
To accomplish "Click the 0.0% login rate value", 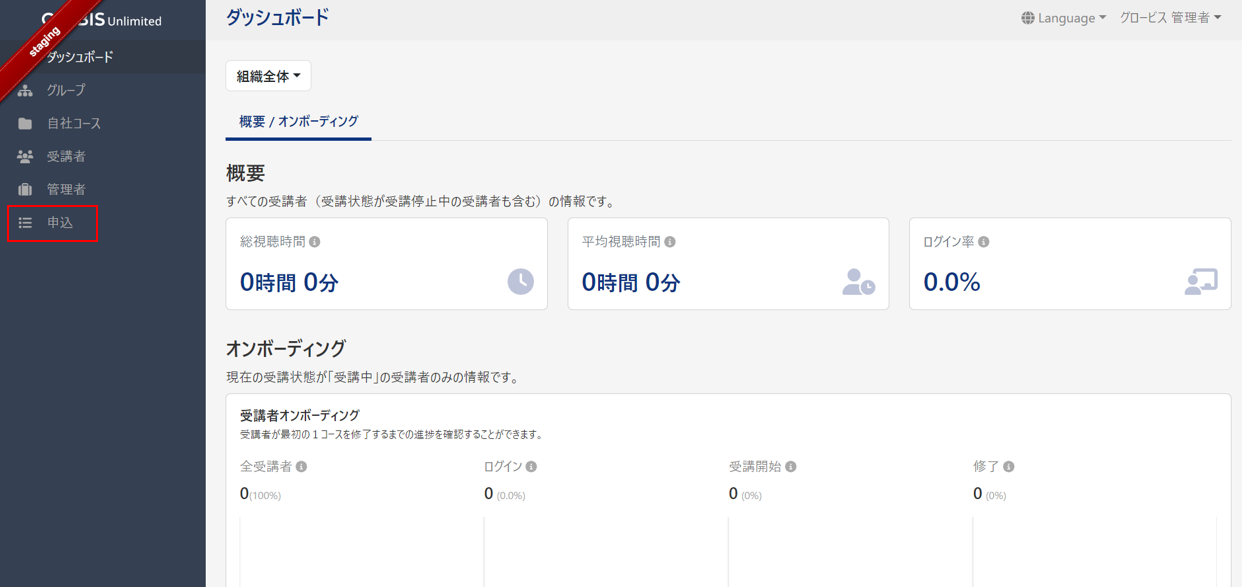I will point(952,283).
